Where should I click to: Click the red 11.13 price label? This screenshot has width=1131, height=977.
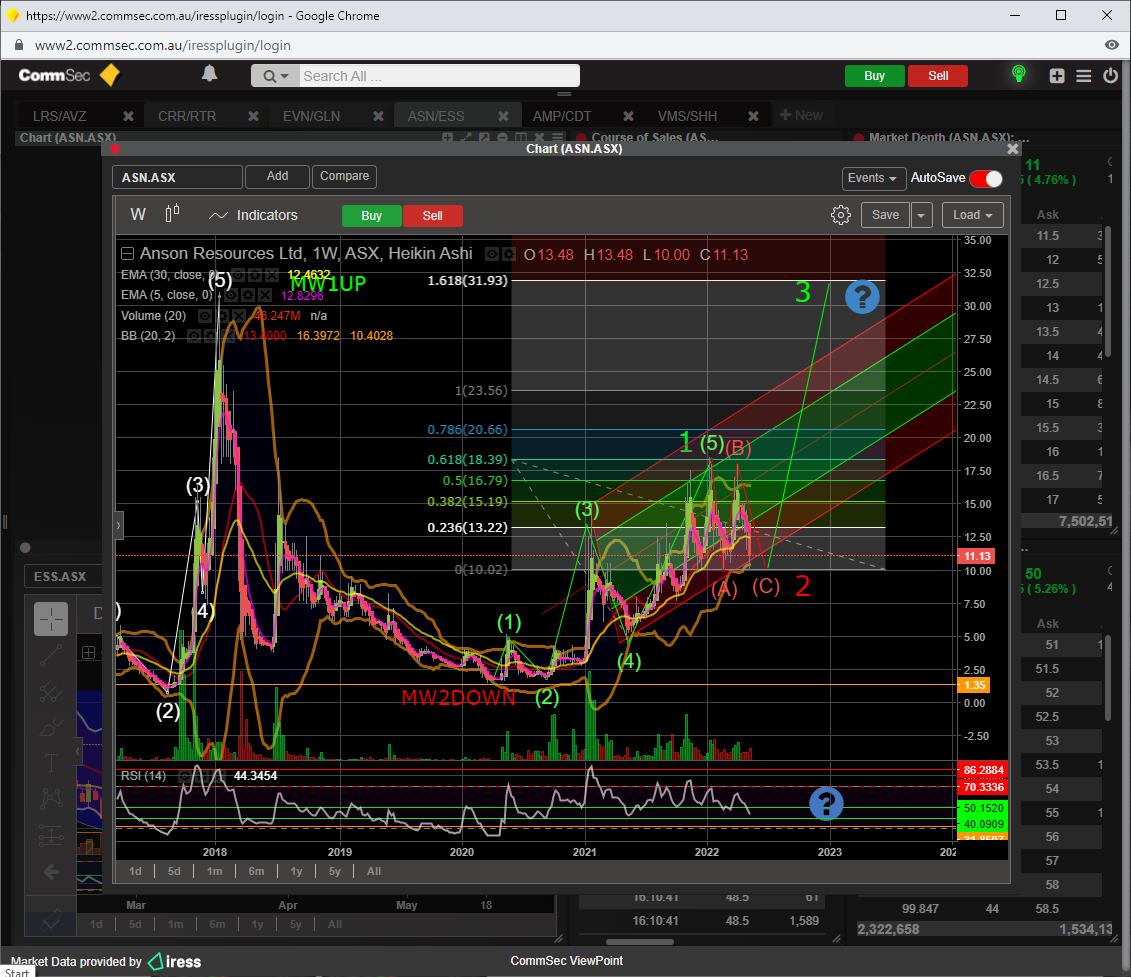click(975, 556)
